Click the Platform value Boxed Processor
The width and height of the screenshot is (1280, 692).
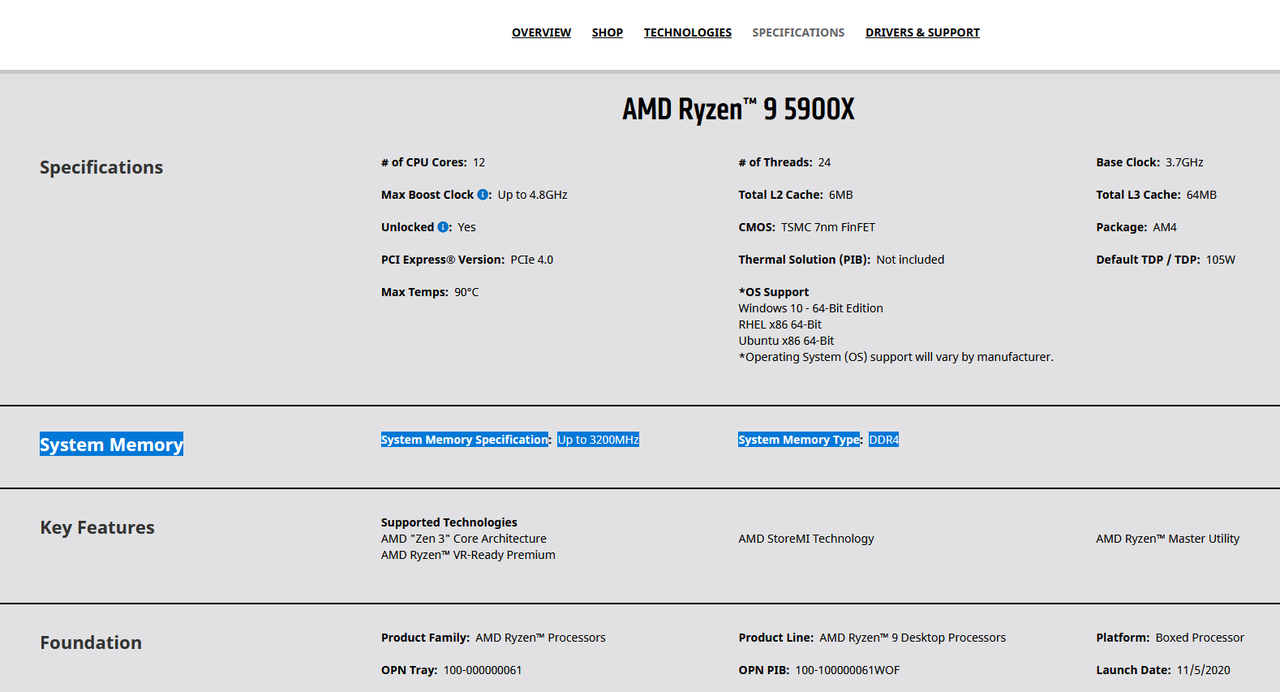tap(1200, 637)
